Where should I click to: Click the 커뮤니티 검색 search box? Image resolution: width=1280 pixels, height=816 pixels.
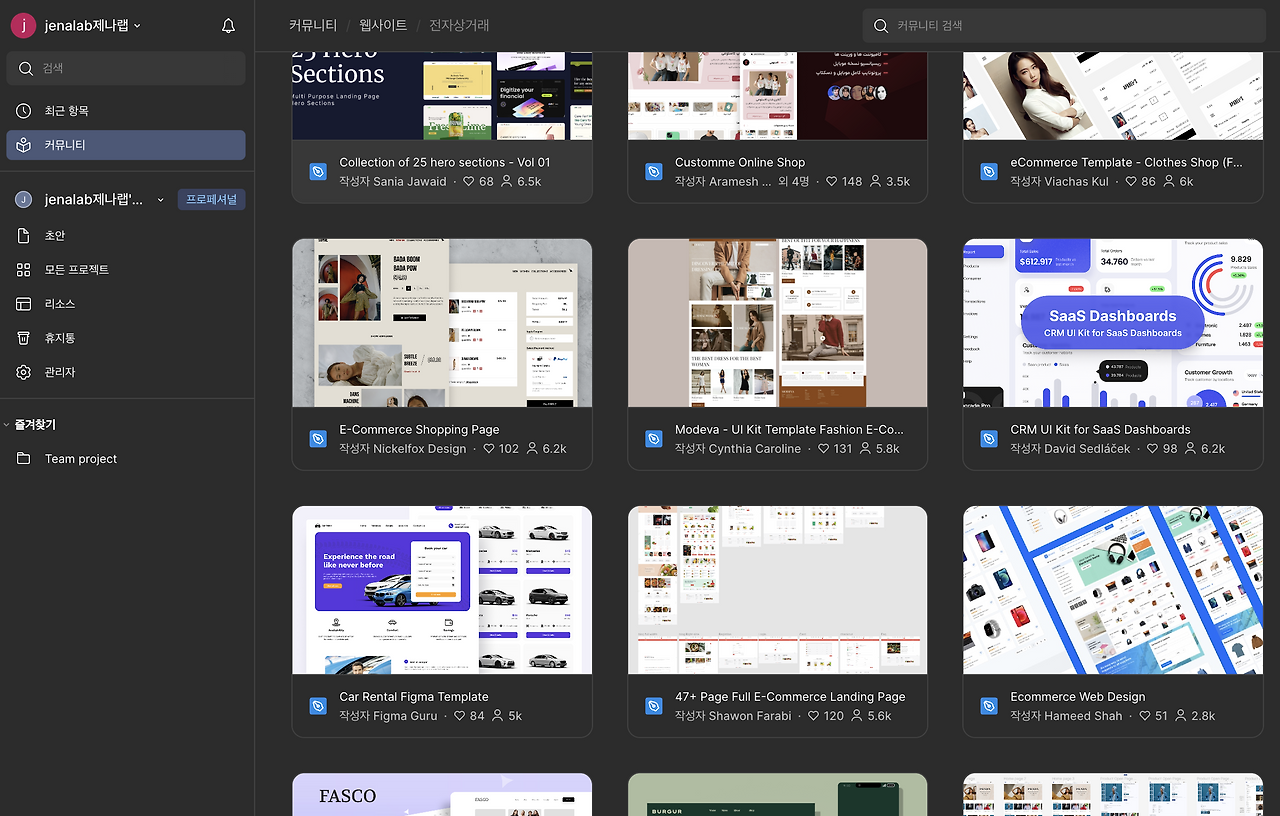point(1063,26)
